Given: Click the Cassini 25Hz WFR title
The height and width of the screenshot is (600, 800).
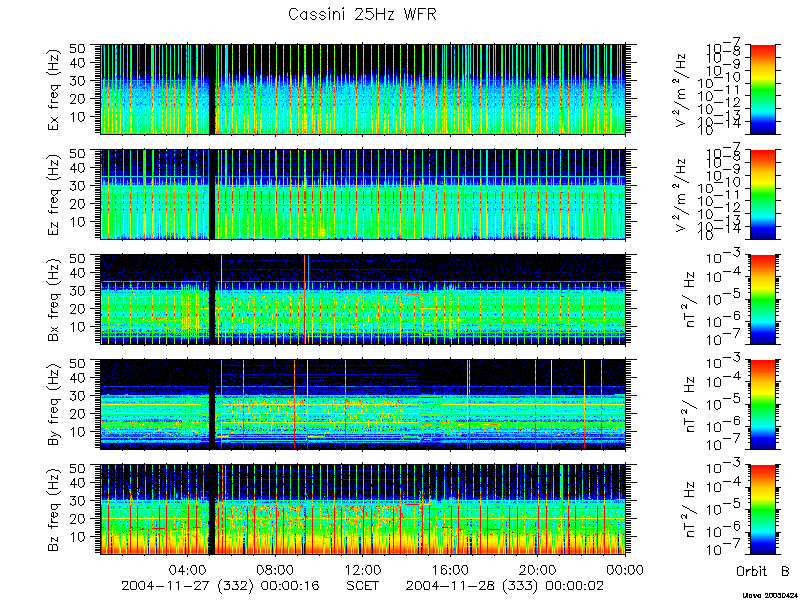Looking at the screenshot, I should [x=362, y=14].
